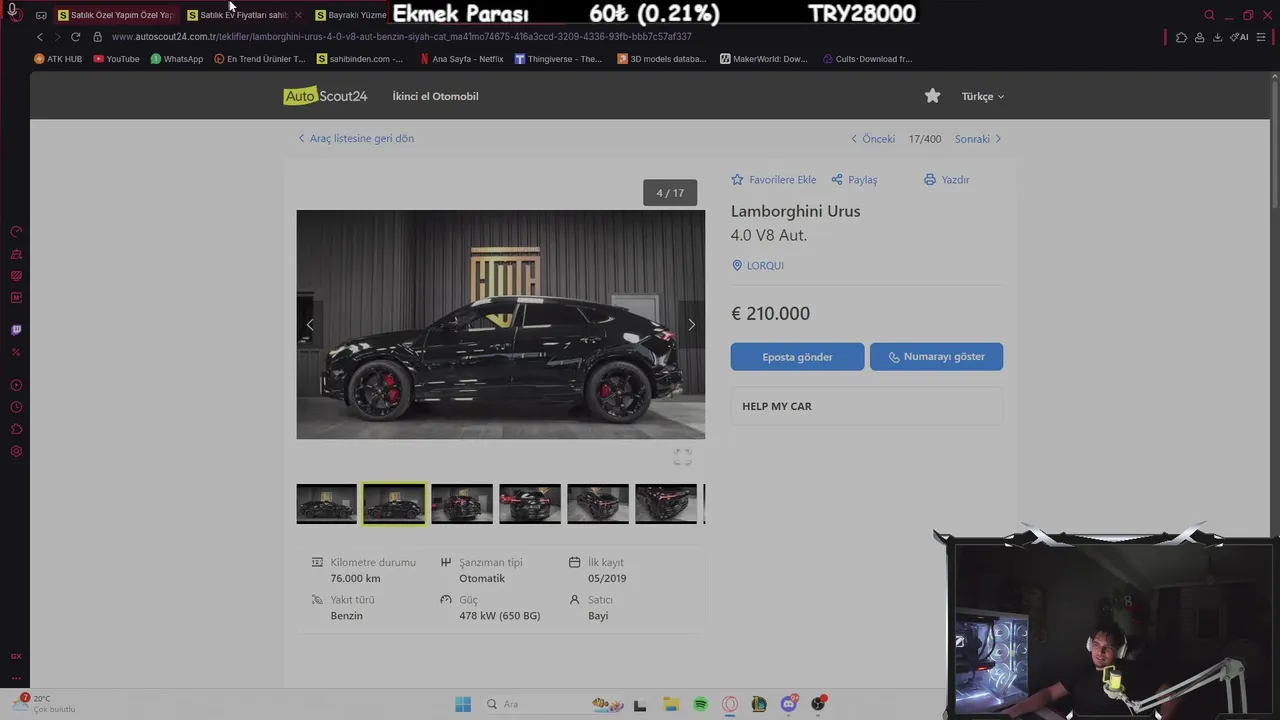This screenshot has width=1280, height=720.
Task: Click the Numarayı göster button
Action: 936,357
